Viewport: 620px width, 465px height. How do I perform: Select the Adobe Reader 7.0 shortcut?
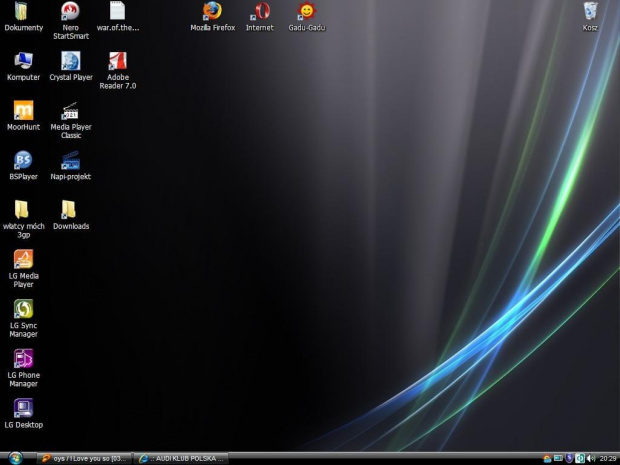click(117, 61)
